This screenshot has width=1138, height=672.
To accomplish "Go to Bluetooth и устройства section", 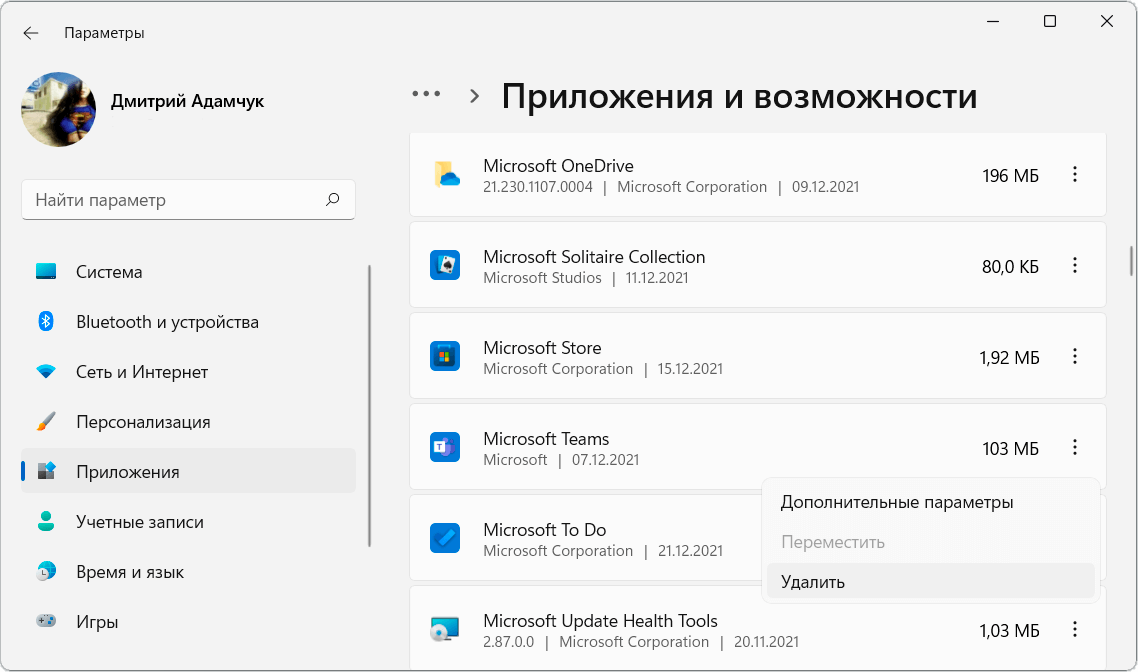I will (x=167, y=322).
